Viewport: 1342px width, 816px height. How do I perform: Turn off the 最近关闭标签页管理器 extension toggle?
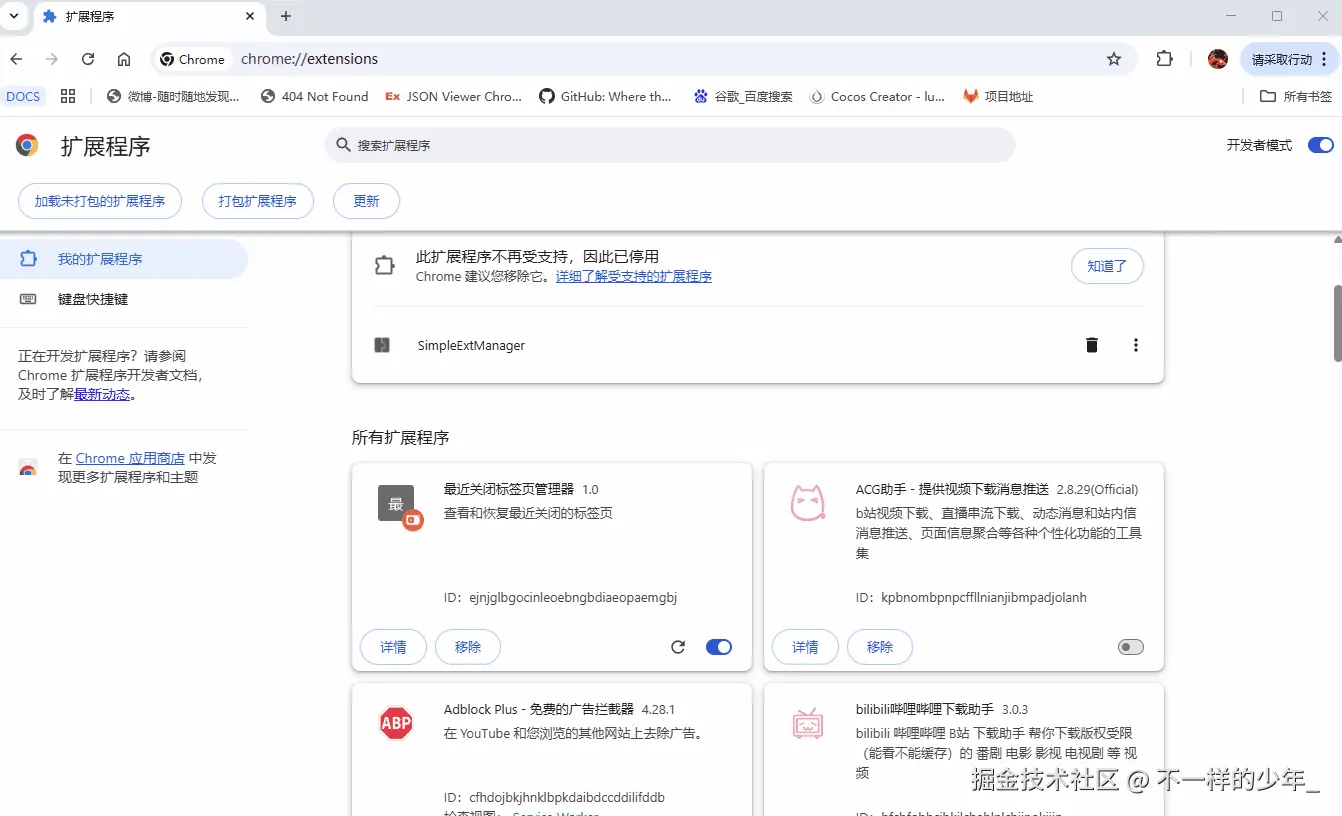pyautogui.click(x=717, y=647)
